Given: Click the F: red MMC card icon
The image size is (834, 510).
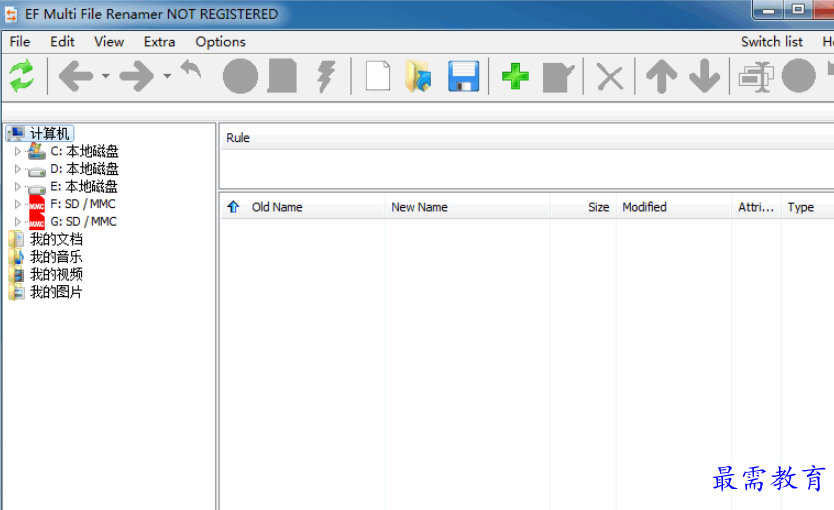Looking at the screenshot, I should tap(37, 205).
